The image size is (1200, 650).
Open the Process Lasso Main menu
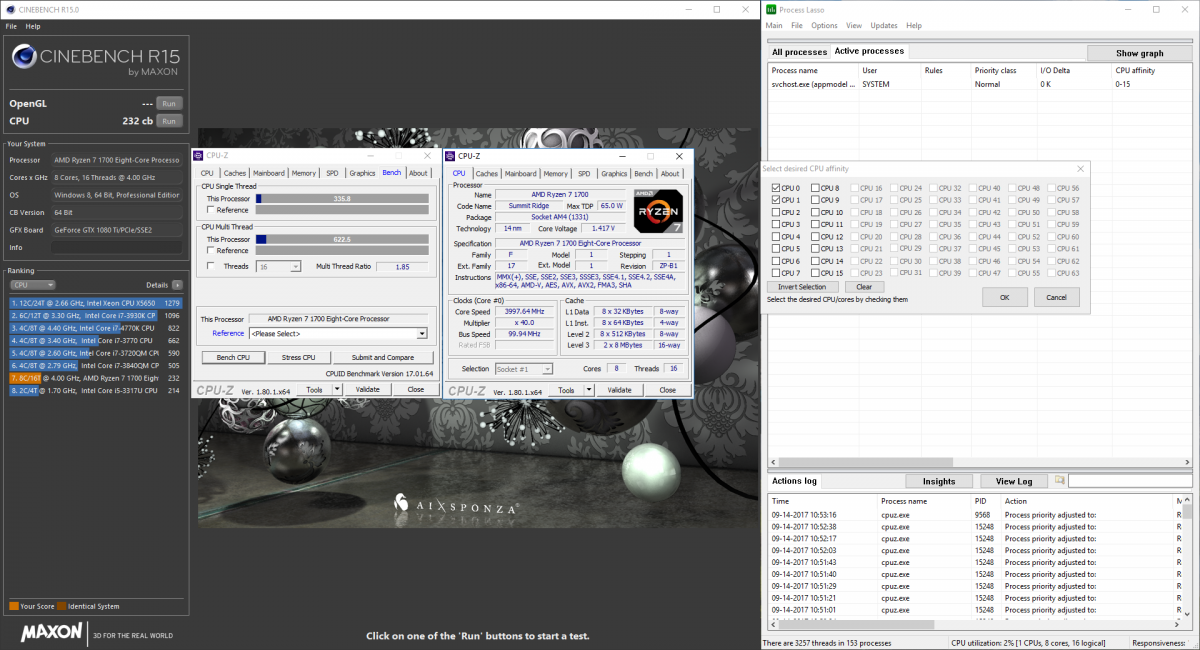(774, 25)
